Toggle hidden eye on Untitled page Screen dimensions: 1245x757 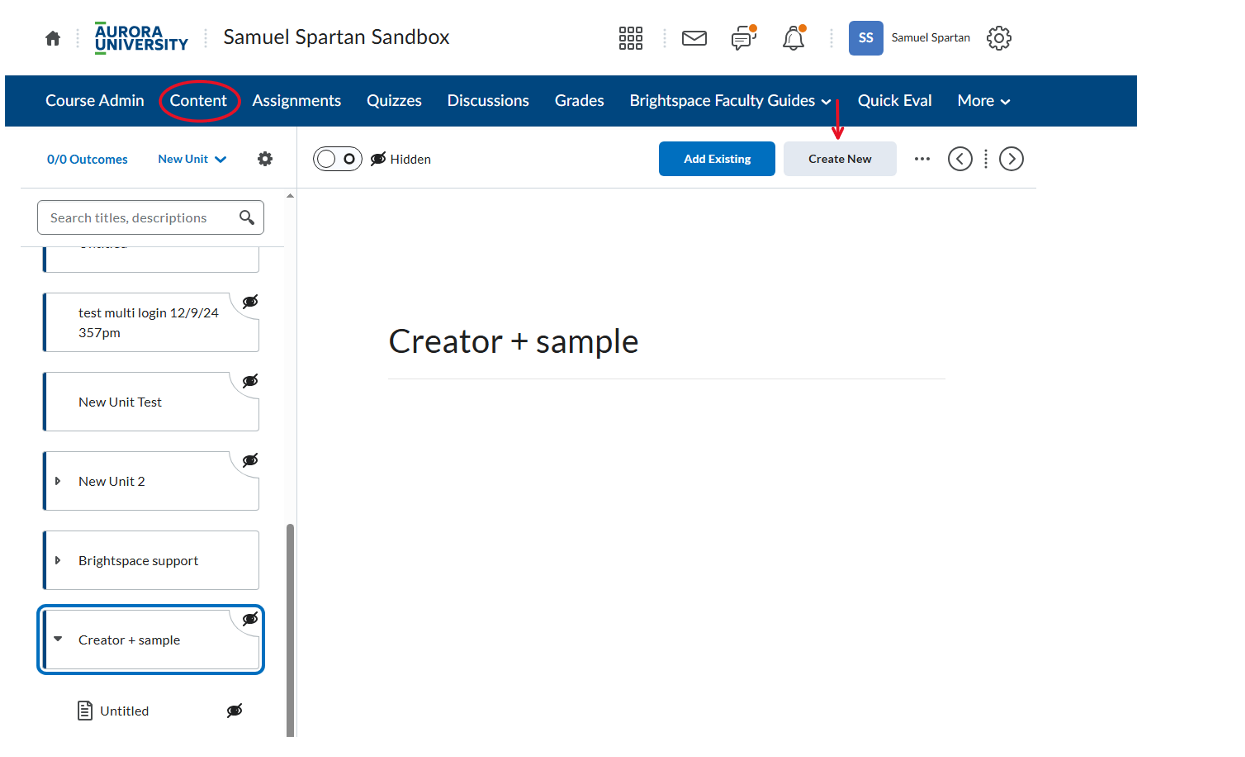[234, 711]
